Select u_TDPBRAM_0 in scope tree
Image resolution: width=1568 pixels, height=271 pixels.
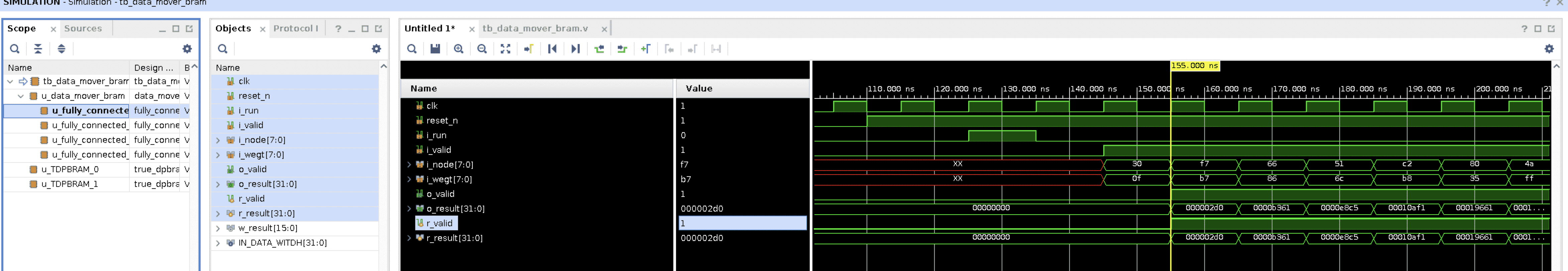click(70, 170)
